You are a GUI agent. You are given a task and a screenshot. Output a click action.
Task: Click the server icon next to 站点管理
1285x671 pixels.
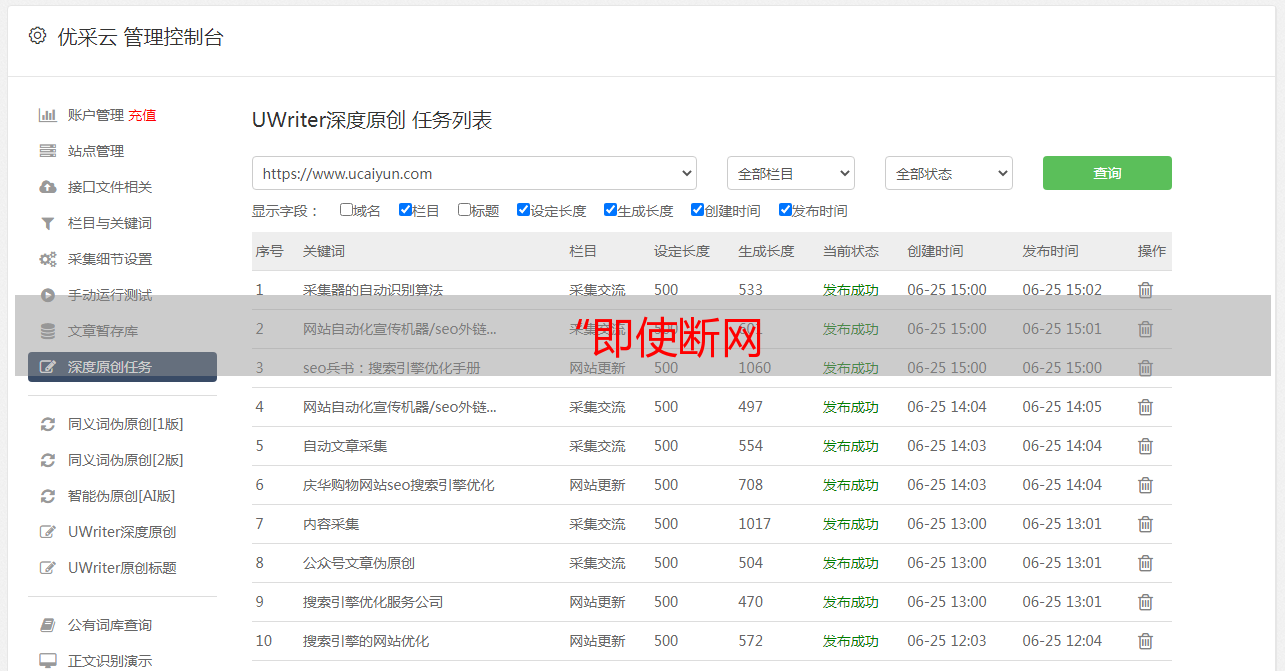click(x=47, y=151)
